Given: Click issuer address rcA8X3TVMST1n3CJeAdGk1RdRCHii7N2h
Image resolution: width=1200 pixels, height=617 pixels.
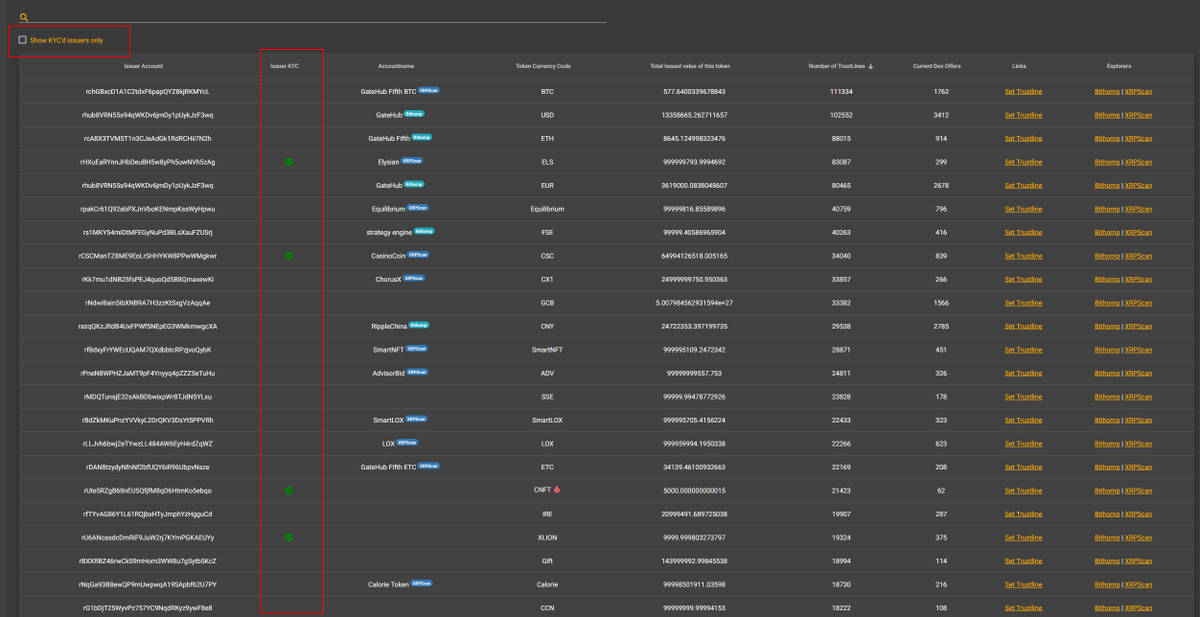Looking at the screenshot, I should click(x=147, y=138).
